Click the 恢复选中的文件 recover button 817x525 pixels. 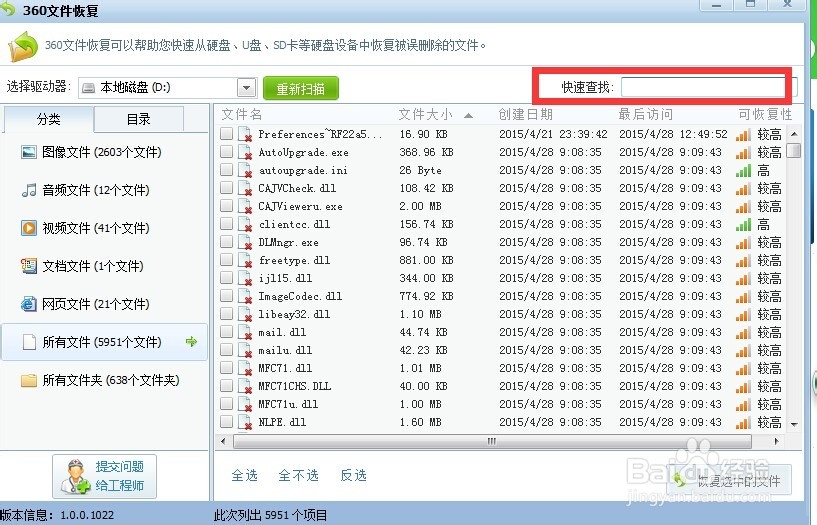729,481
